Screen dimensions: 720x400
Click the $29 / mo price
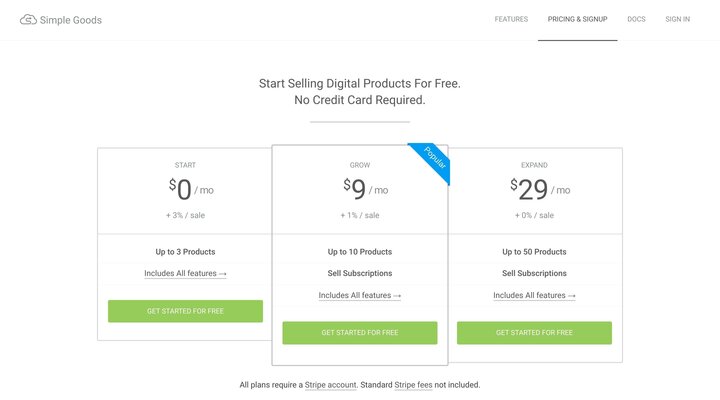(534, 189)
